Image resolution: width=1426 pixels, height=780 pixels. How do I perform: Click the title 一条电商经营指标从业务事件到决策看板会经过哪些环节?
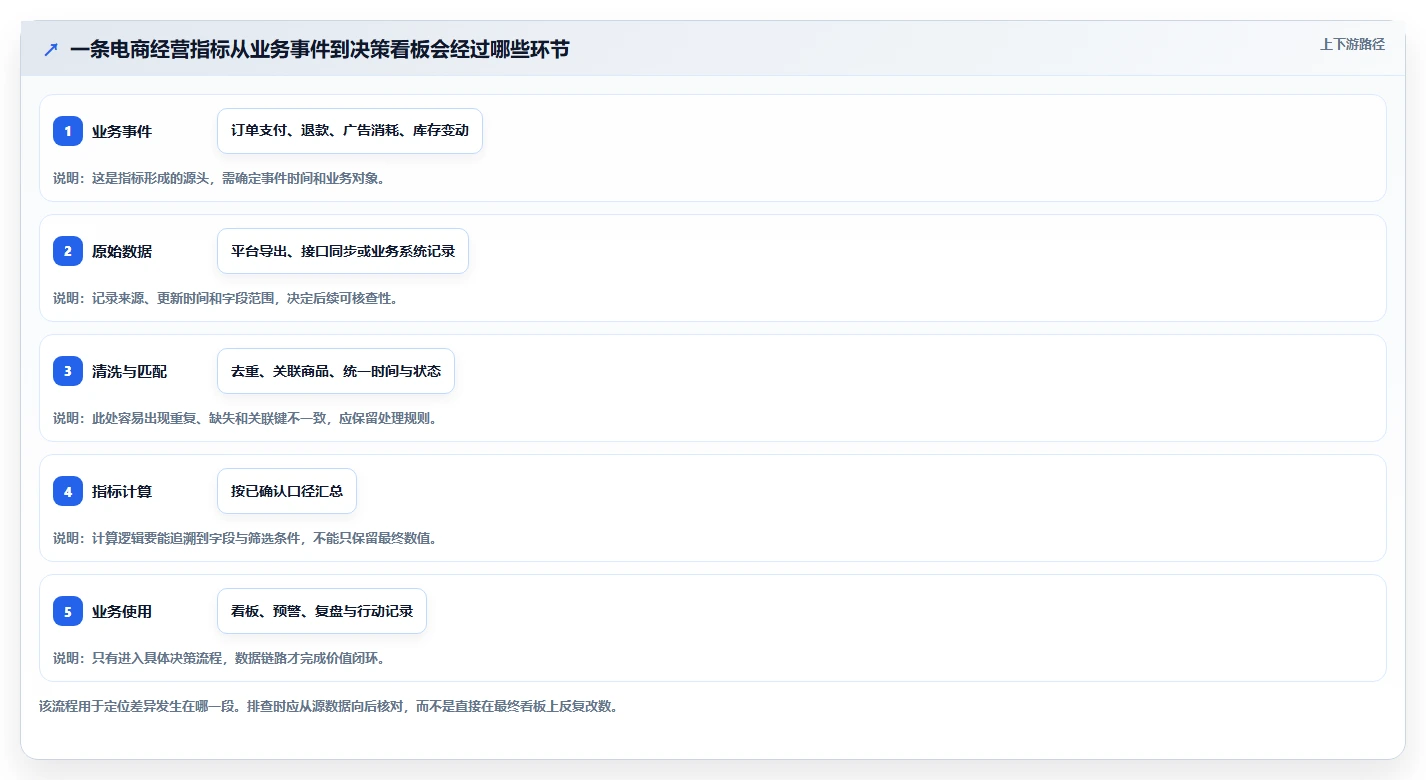click(319, 49)
